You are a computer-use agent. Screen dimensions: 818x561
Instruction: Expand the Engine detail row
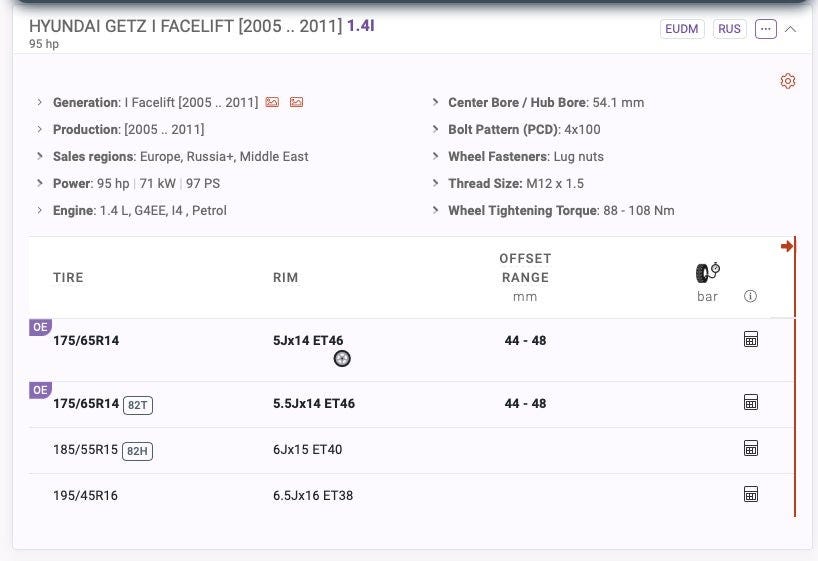[40, 210]
